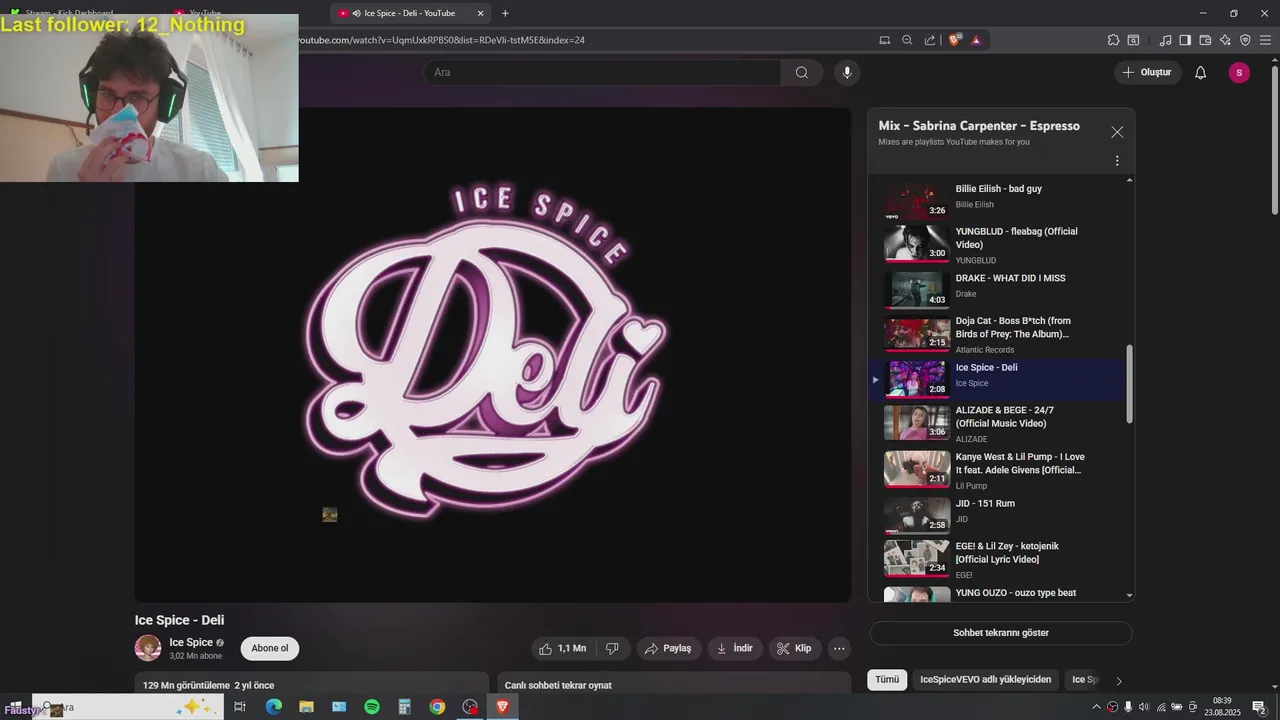Screen dimensions: 1280x720
Task: Open Brave Shields lion icon
Action: coord(955,40)
